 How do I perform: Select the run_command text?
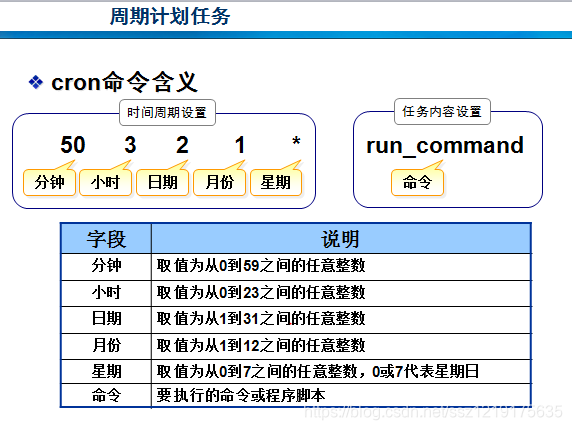tap(445, 146)
